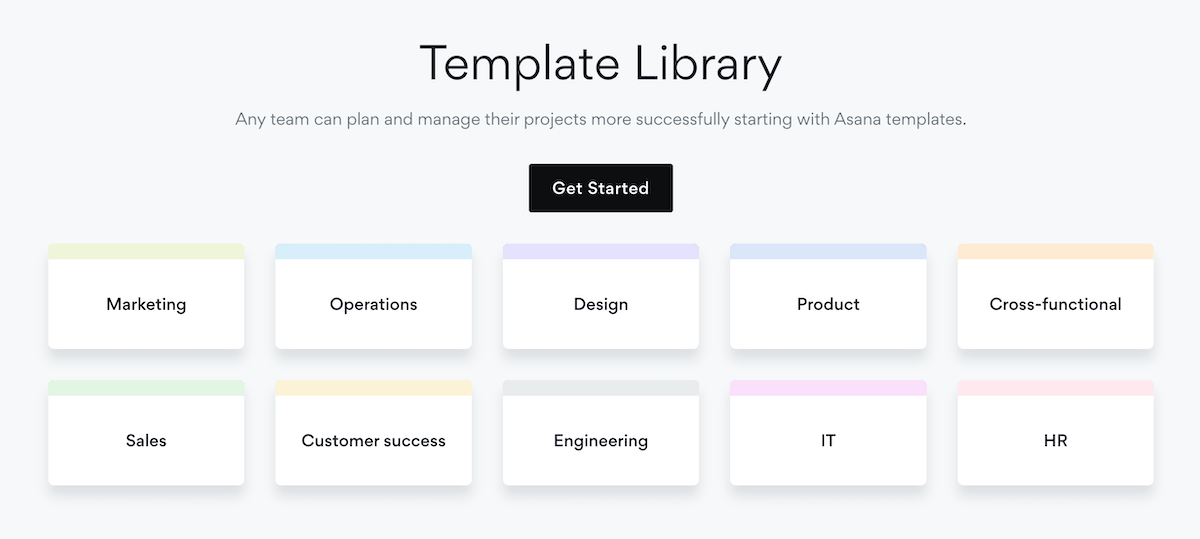Screen dimensions: 1200x539
Task: Click orange strip atop Cross-functional card
Action: click(x=1055, y=251)
